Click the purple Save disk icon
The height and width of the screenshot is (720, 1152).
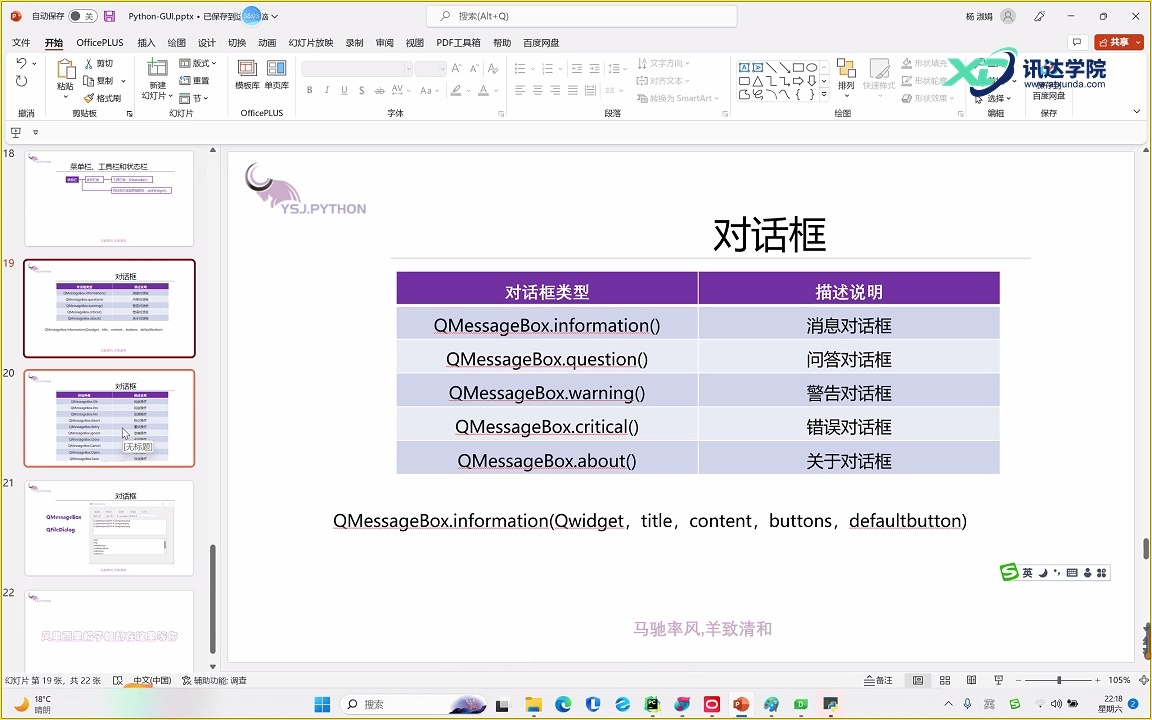(109, 16)
